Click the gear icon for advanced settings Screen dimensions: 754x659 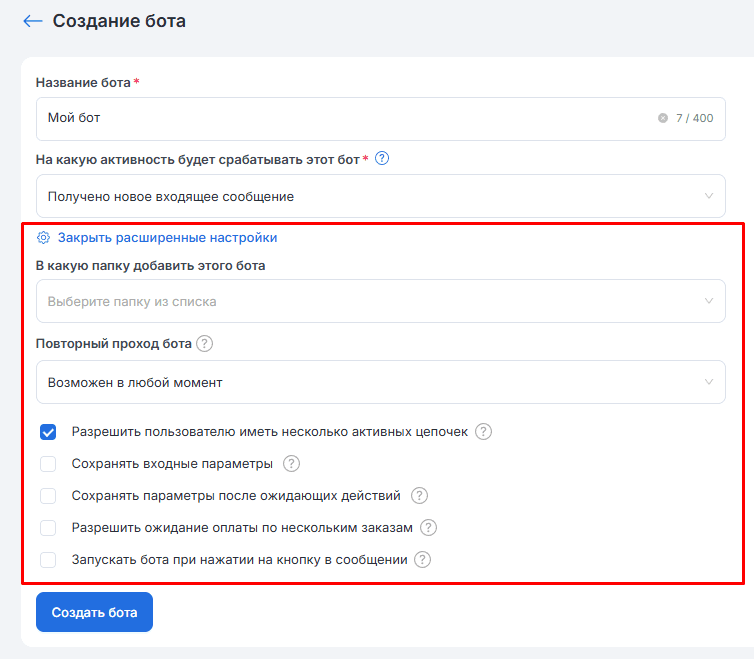click(43, 238)
